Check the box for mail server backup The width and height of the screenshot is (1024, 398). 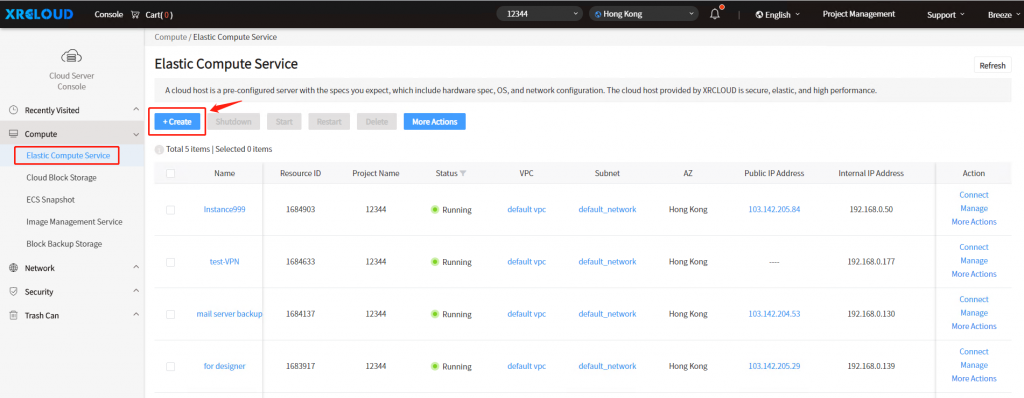pos(170,314)
